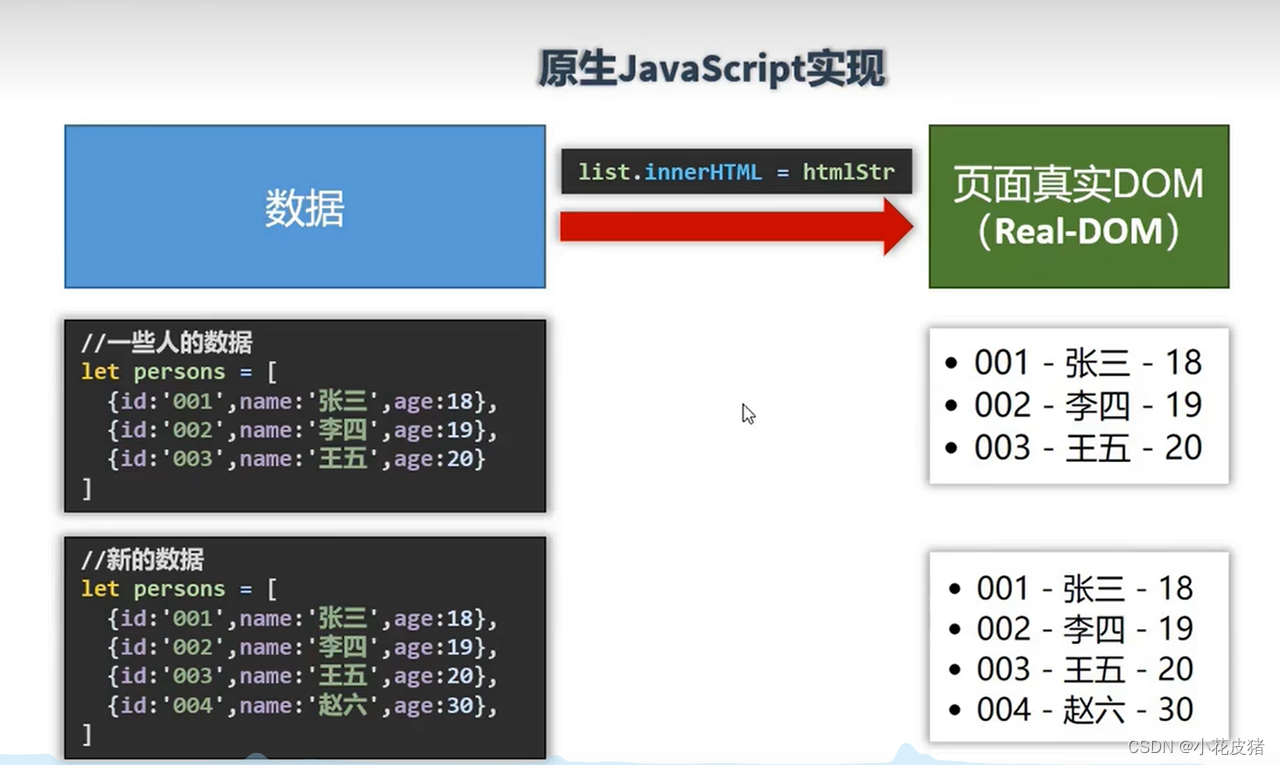Click lower list item 002 - 李四 - 19
The image size is (1280, 765).
(x=1070, y=629)
